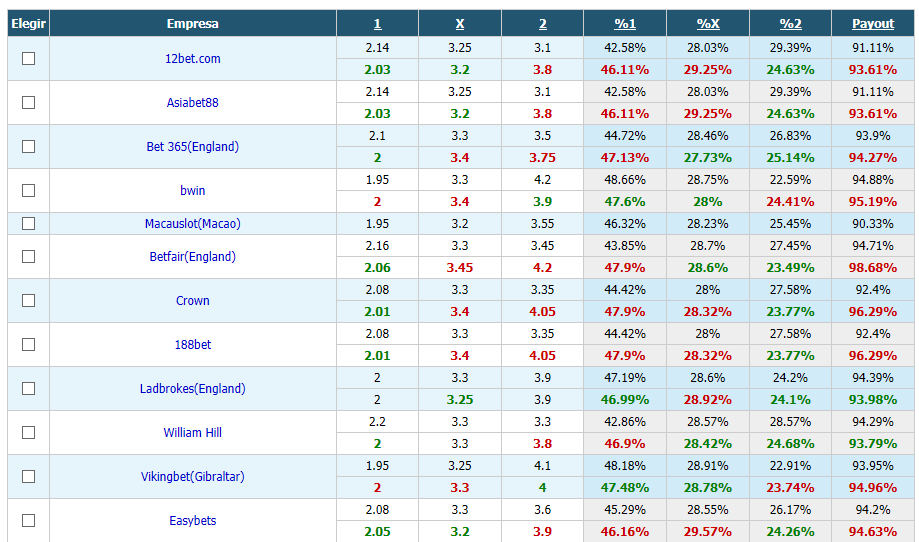Sort by the %1 column header
This screenshot has width=919, height=542.
pos(625,24)
